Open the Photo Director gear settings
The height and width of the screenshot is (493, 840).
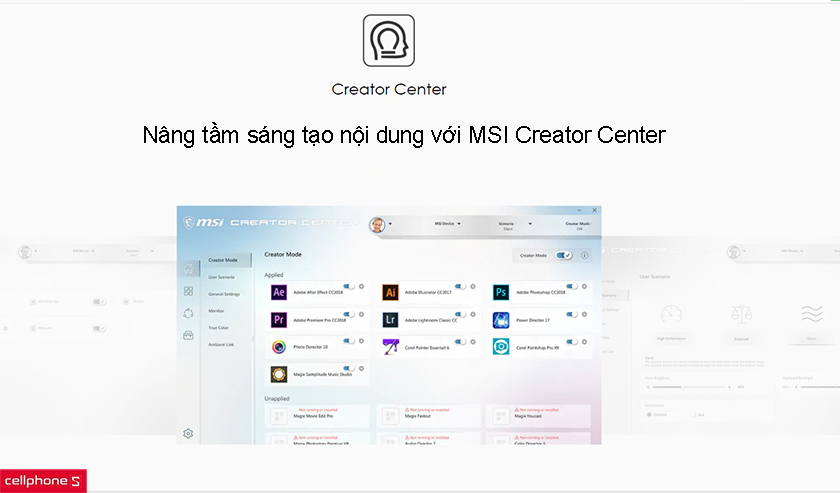362,341
